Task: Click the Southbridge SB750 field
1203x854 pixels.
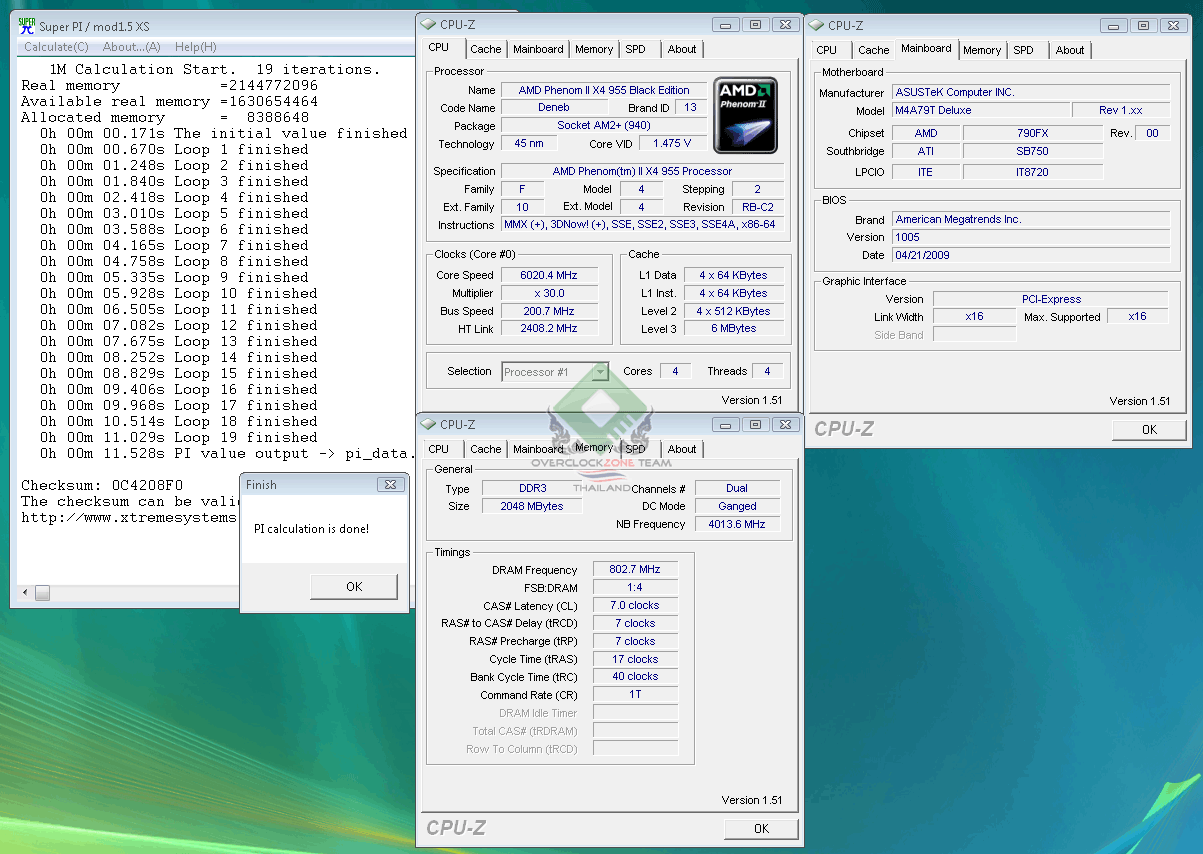Action: (1032, 151)
